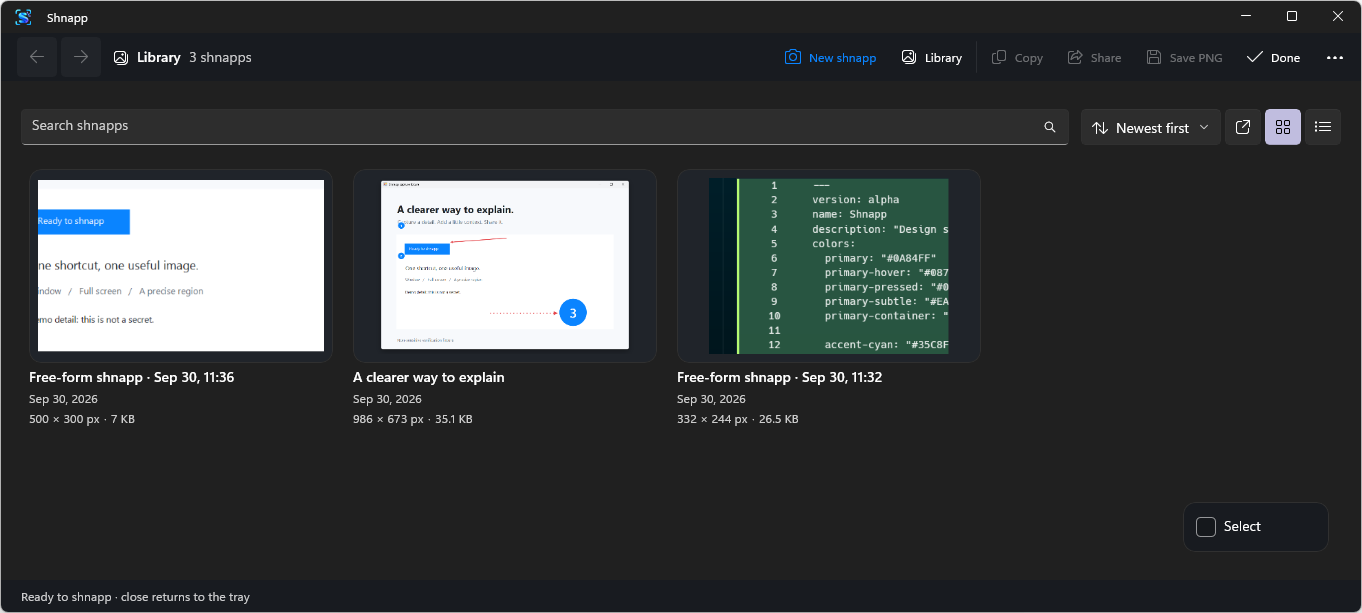
Task: Click the Shnapp app logo icon
Action: tap(23, 17)
